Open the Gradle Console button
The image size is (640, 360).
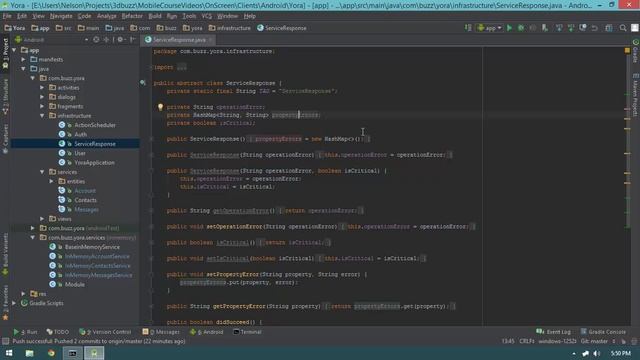[603, 332]
